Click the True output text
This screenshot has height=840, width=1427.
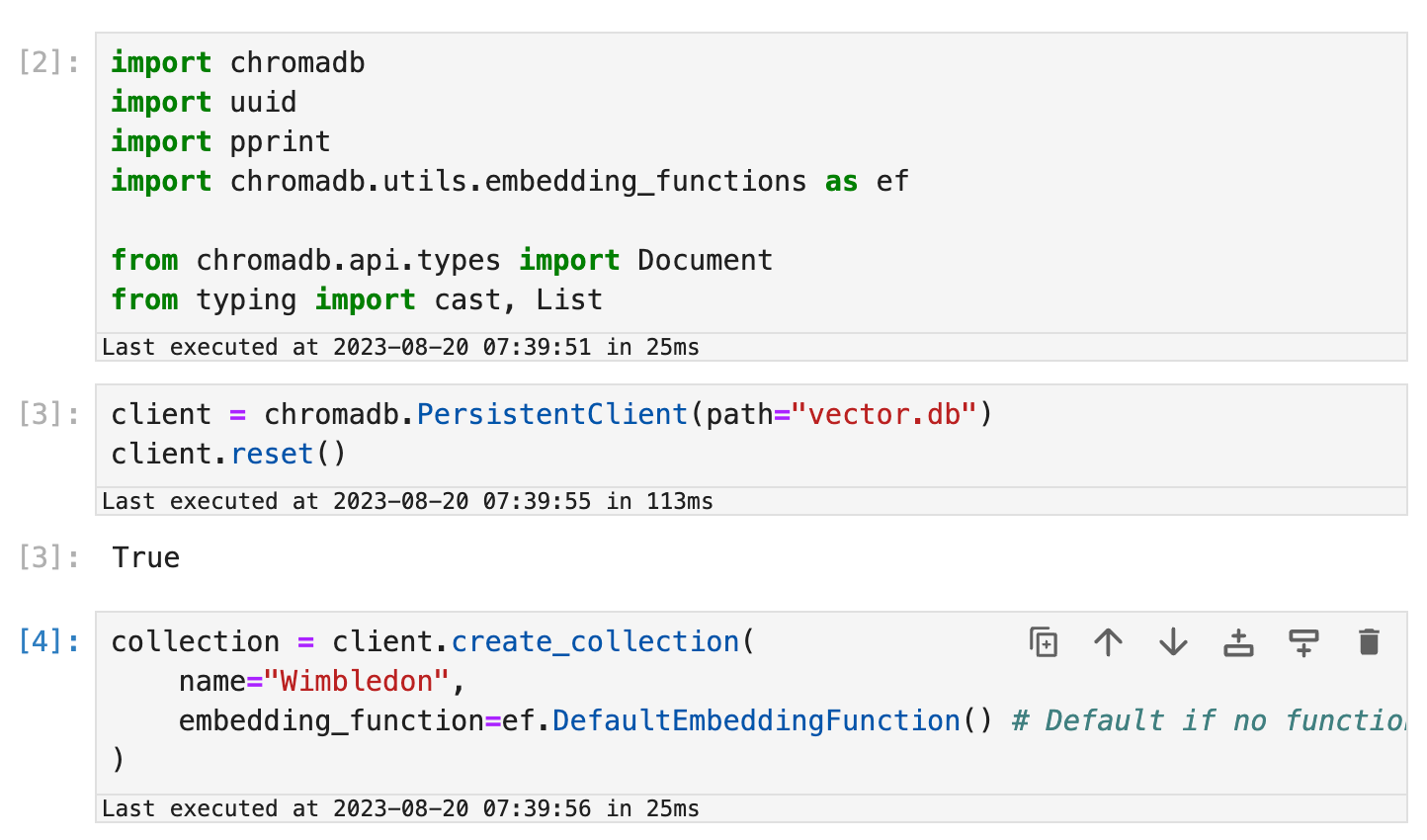[x=146, y=558]
